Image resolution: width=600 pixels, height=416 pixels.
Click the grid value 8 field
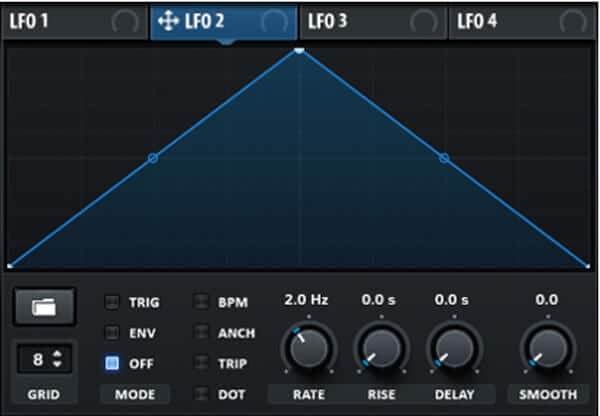pos(38,359)
